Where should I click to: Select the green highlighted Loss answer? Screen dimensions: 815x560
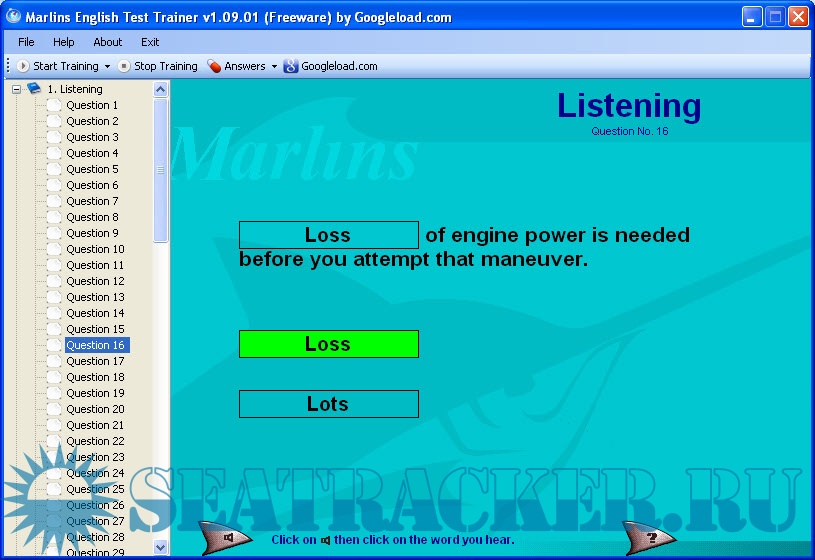[328, 344]
